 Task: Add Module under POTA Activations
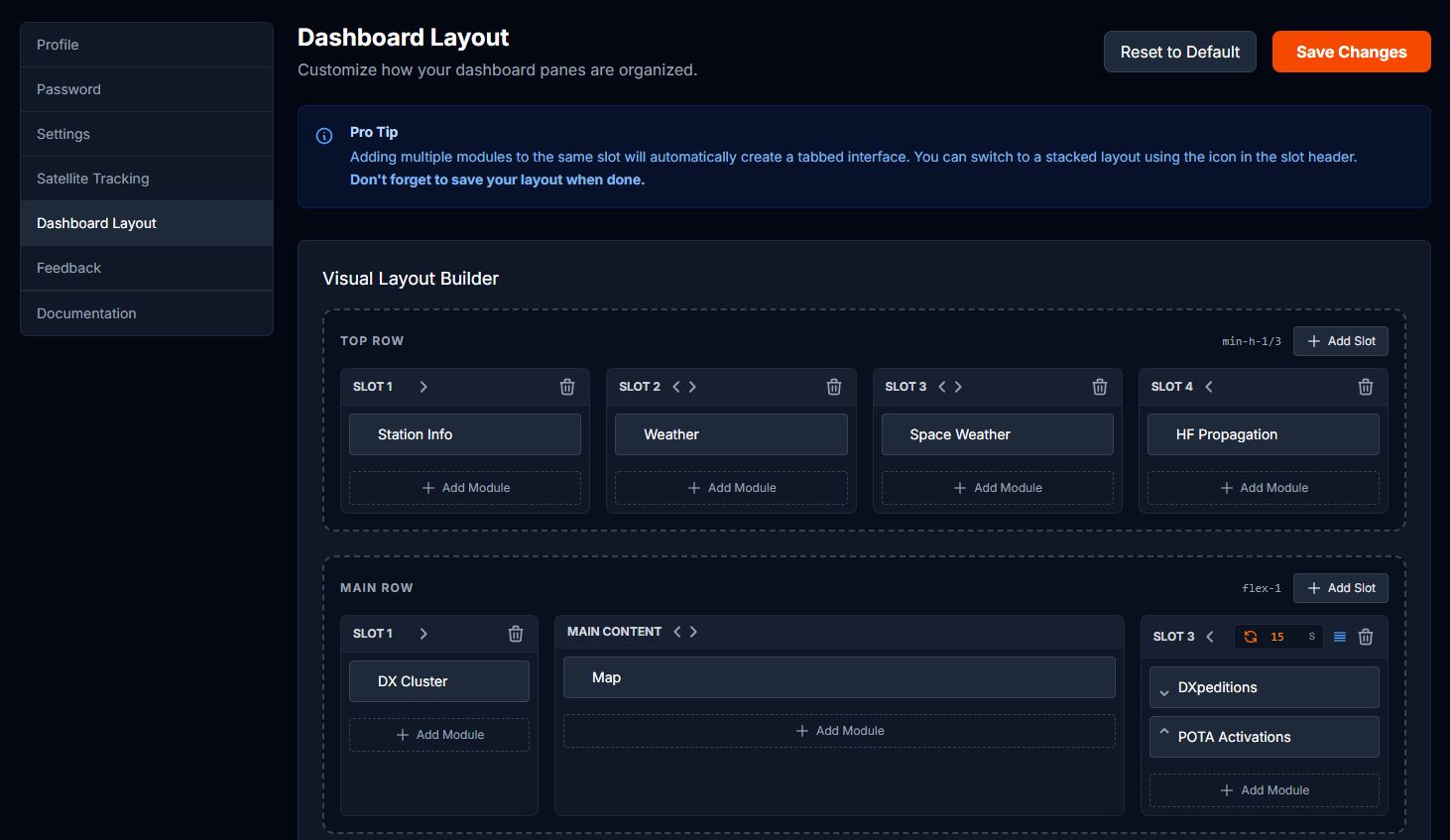point(1265,790)
